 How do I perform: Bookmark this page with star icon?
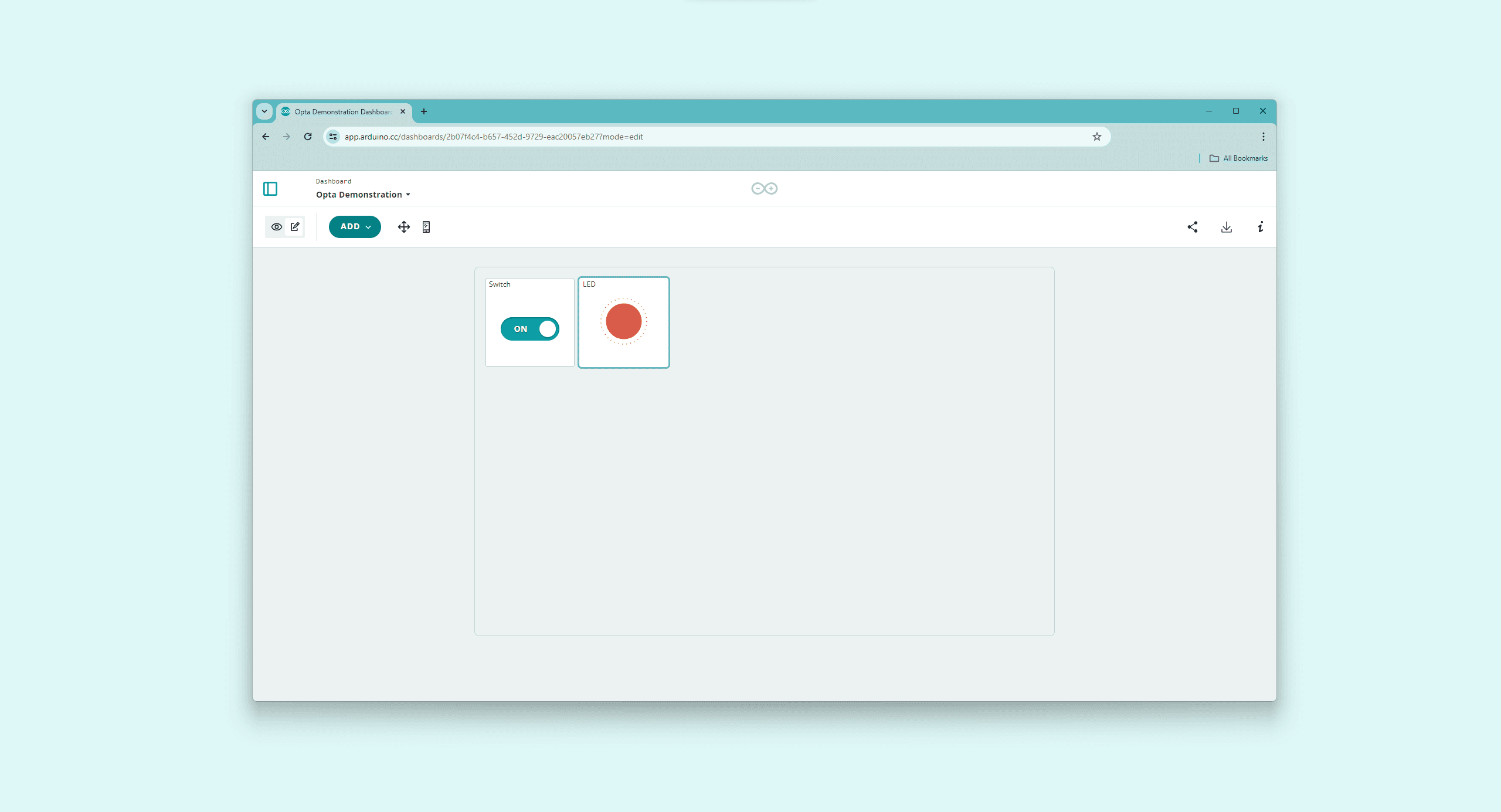[x=1097, y=137]
